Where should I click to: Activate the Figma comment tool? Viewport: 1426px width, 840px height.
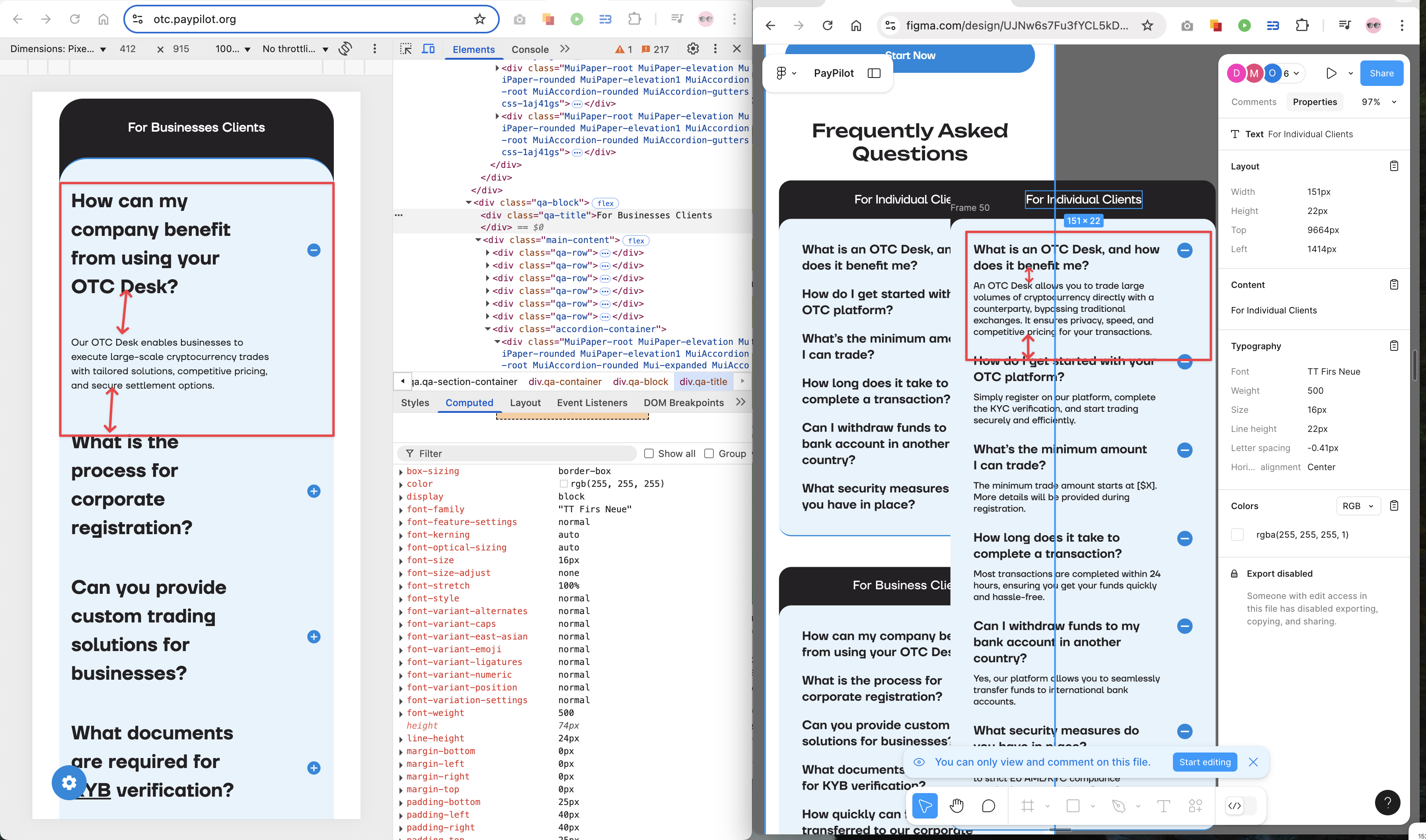[x=988, y=805]
